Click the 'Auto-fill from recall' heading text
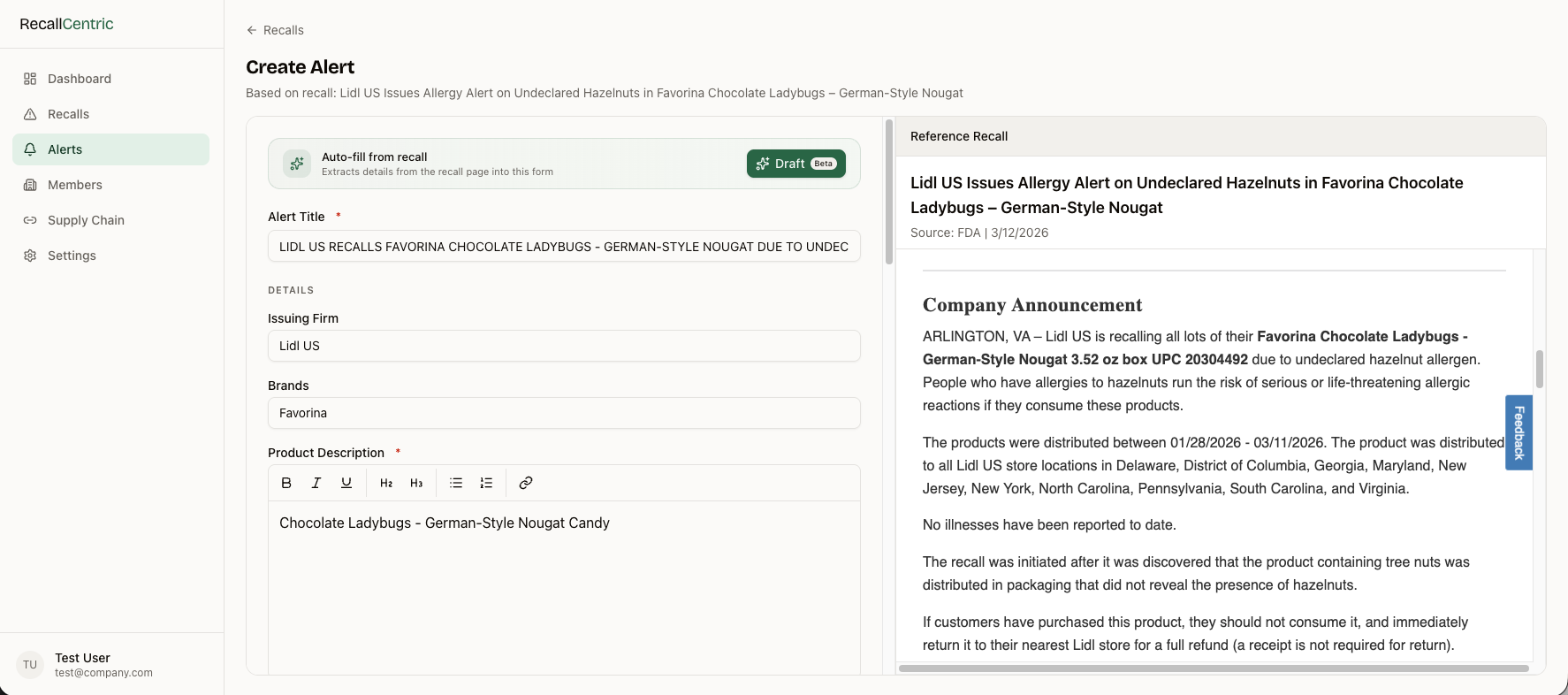This screenshot has width=1568, height=695. tap(375, 157)
